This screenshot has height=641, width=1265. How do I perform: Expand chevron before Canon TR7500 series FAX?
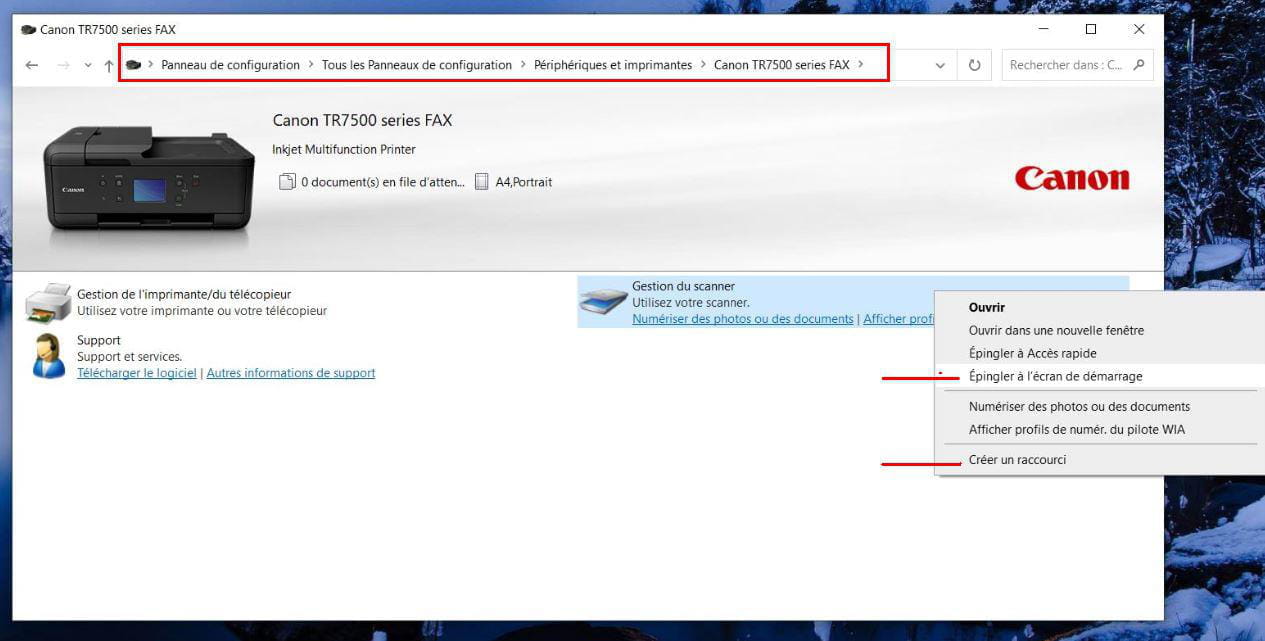[703, 65]
